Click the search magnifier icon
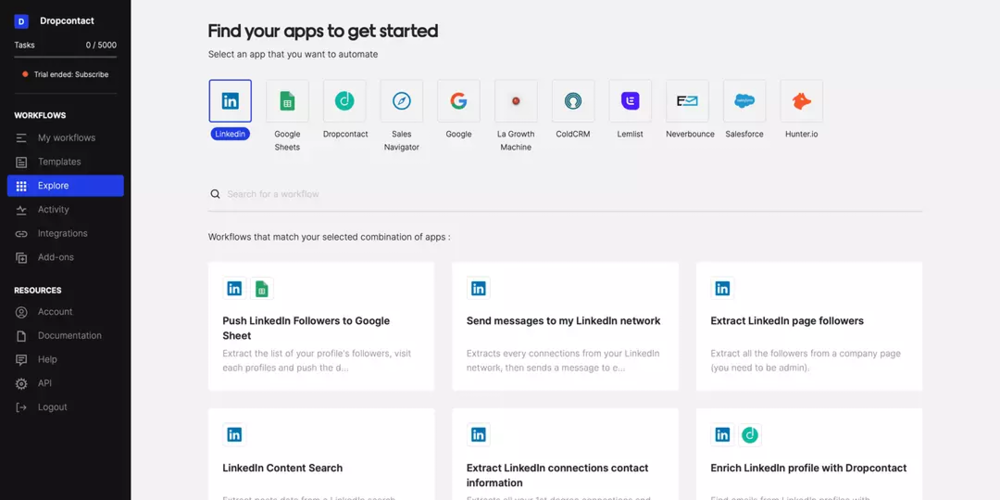Screen dimensions: 1000x500 [216, 194]
